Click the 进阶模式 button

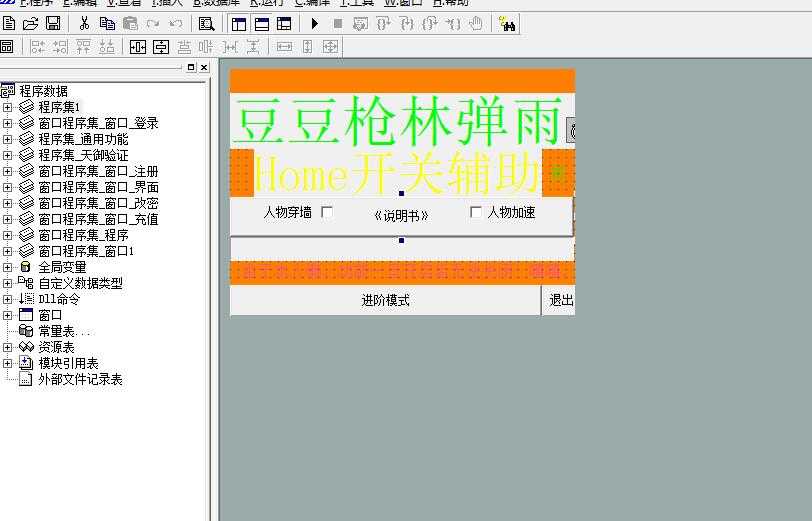click(x=385, y=300)
